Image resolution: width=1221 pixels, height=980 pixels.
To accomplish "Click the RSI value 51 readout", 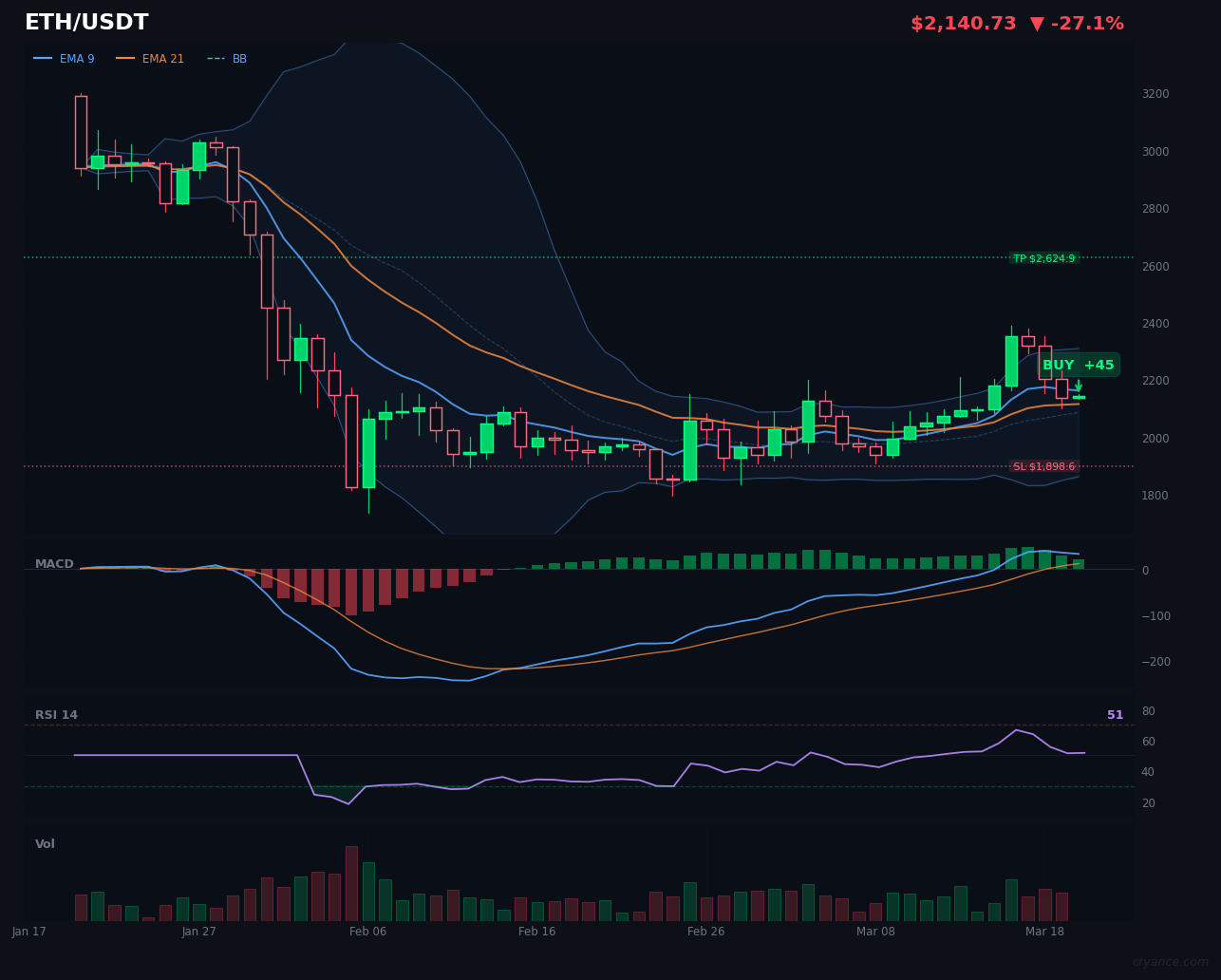I will click(x=1115, y=714).
